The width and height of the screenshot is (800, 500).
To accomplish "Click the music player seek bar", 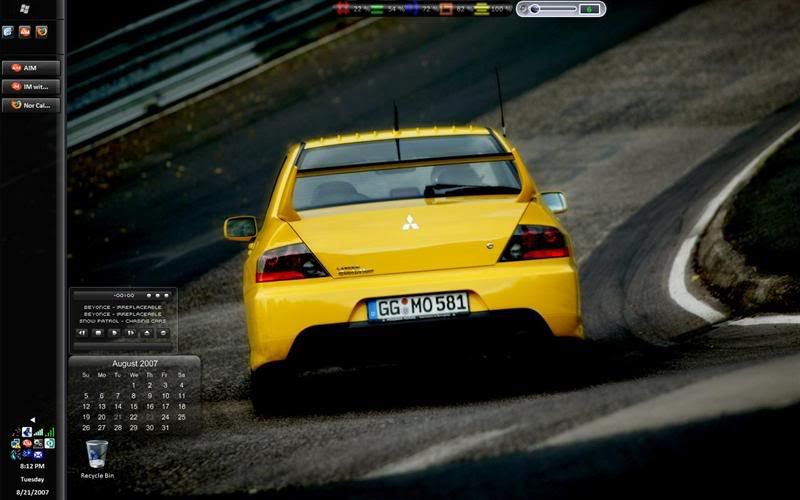I will coord(122,346).
